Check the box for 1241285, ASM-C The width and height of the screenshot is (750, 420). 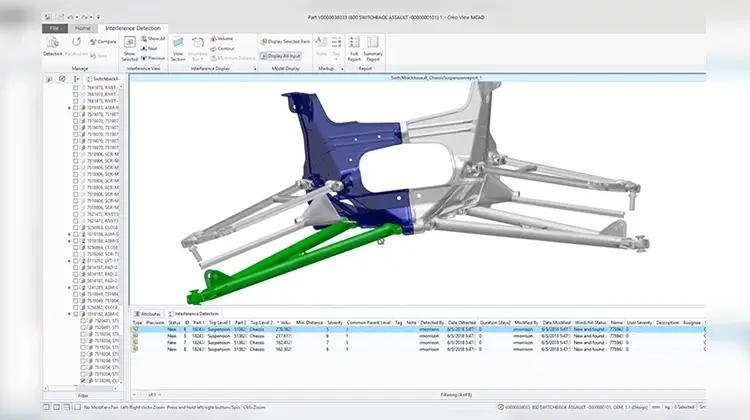tap(76, 287)
